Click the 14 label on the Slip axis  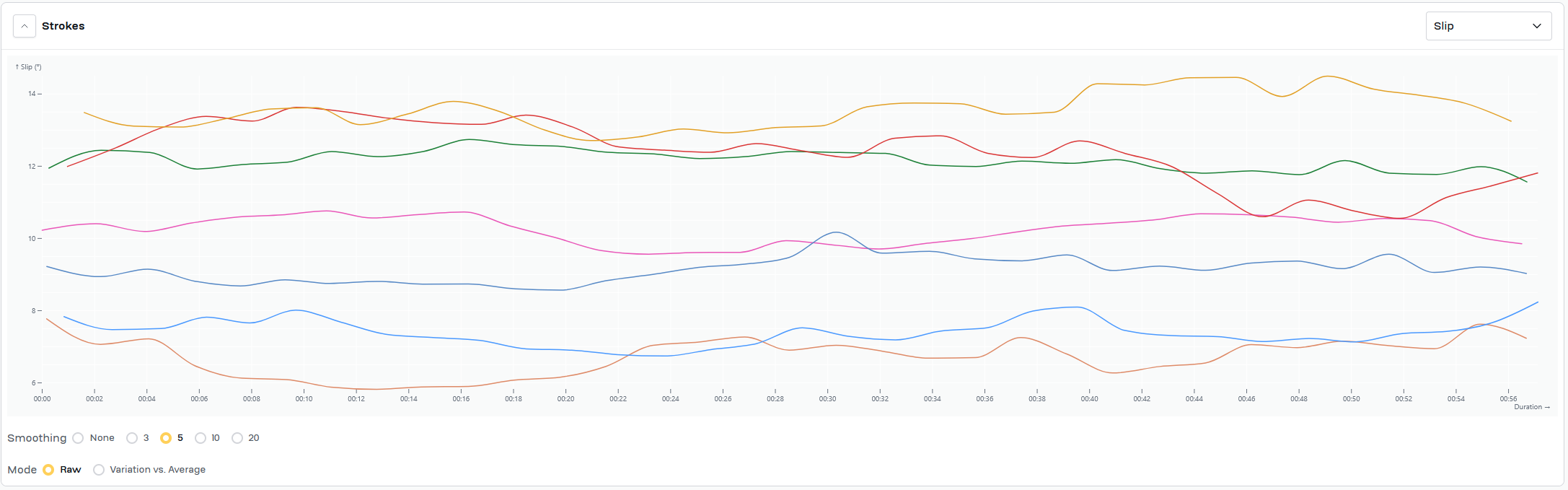[x=32, y=94]
